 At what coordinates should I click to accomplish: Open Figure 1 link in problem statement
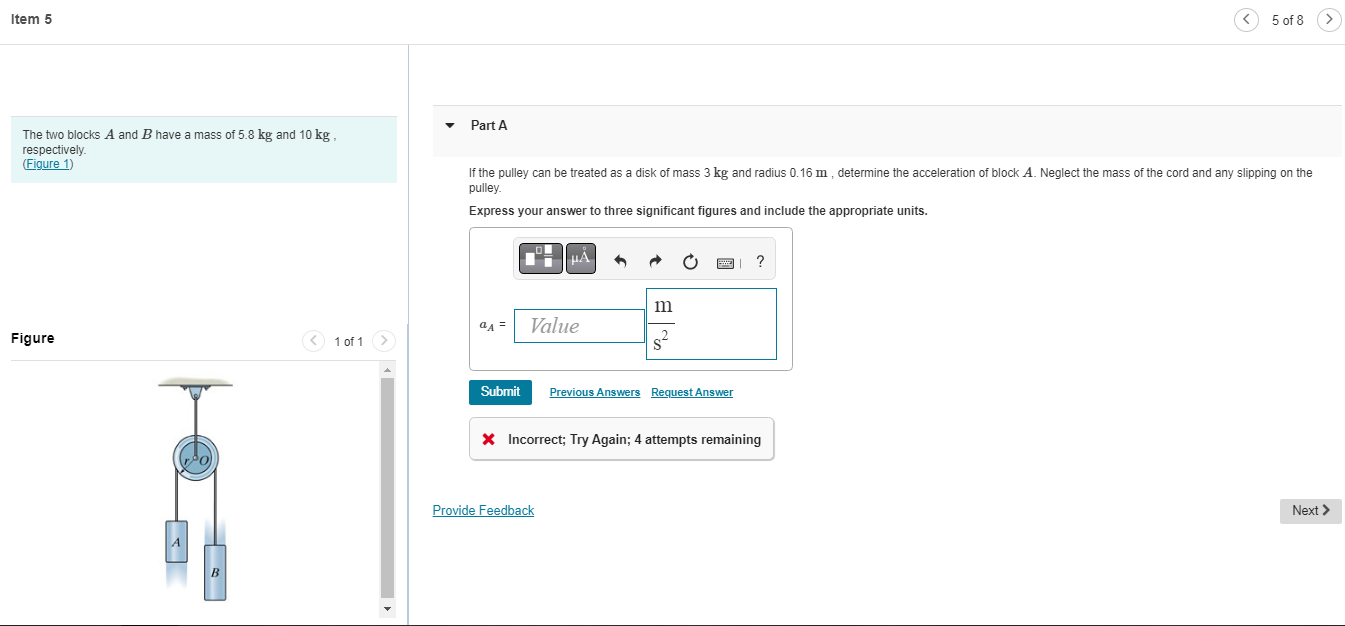(47, 163)
